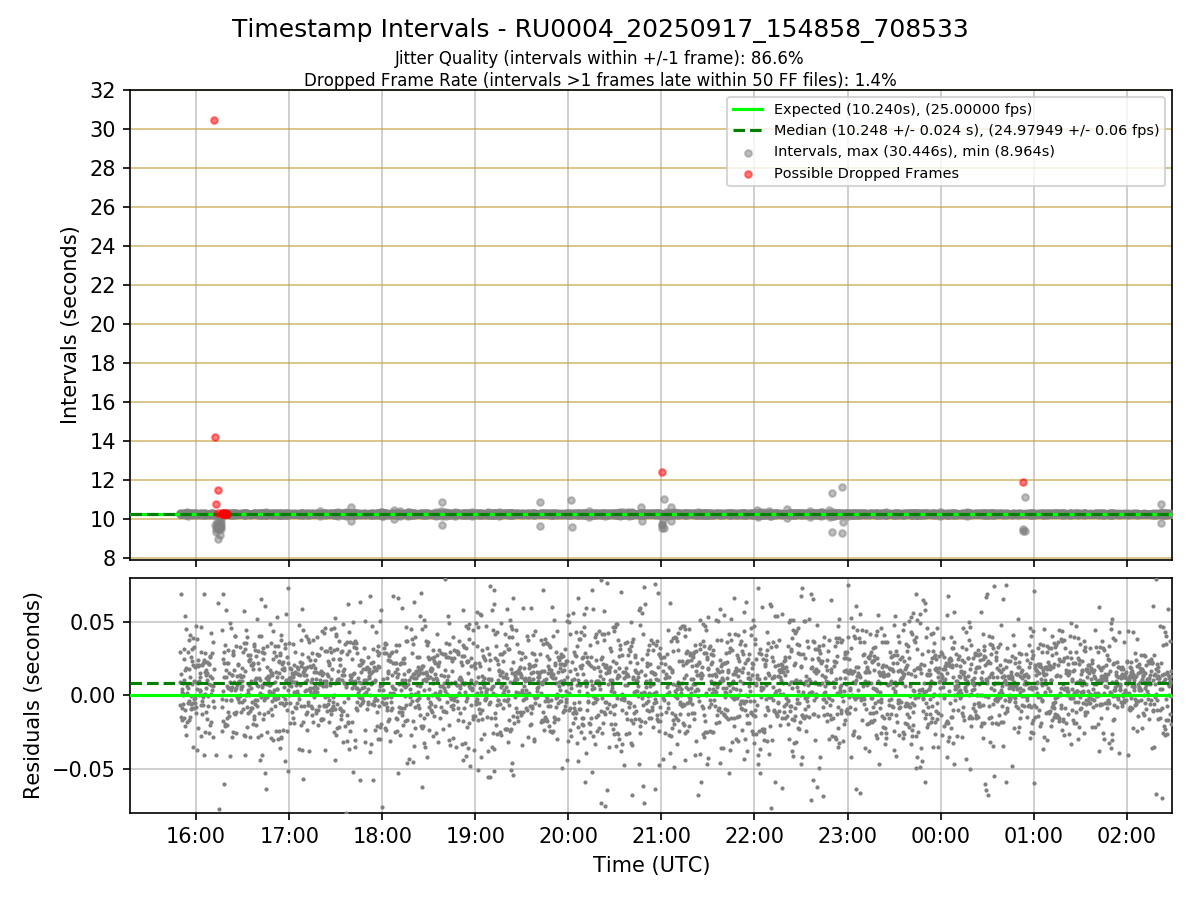The width and height of the screenshot is (1200, 900).
Task: Click the y-axis tick label "32"
Action: point(105,91)
